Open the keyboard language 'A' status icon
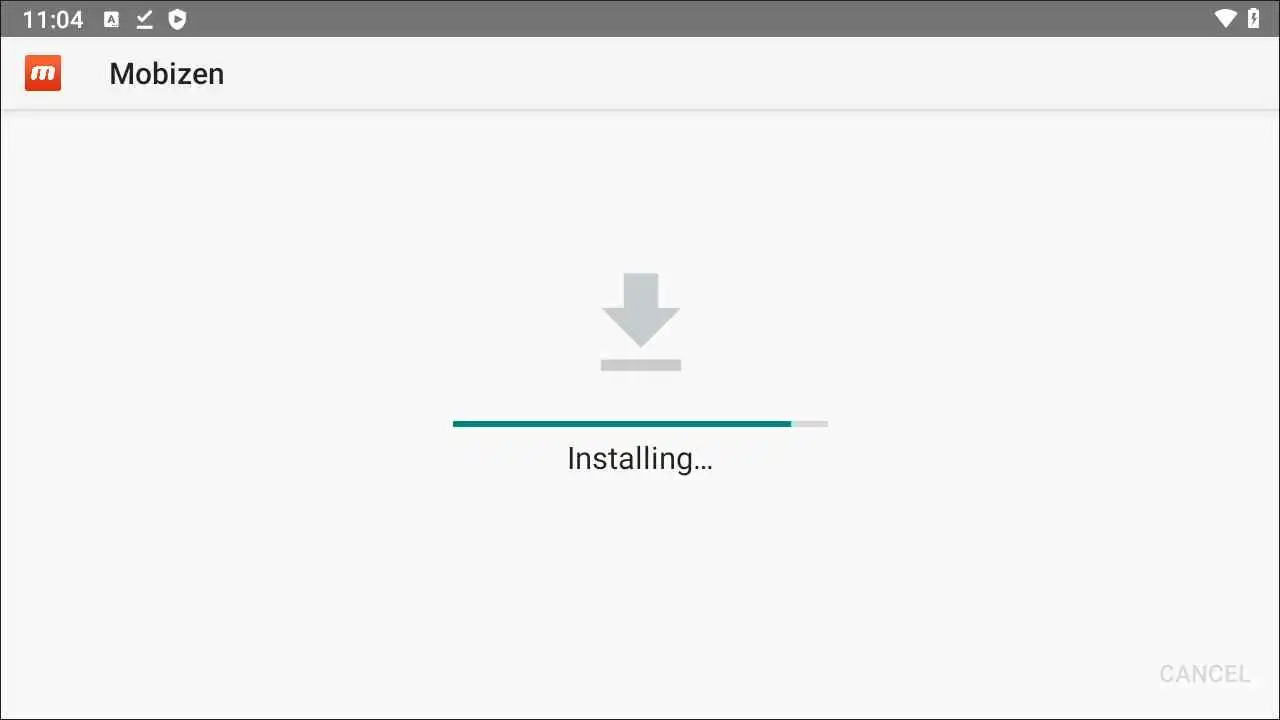This screenshot has height=720, width=1280. [112, 19]
